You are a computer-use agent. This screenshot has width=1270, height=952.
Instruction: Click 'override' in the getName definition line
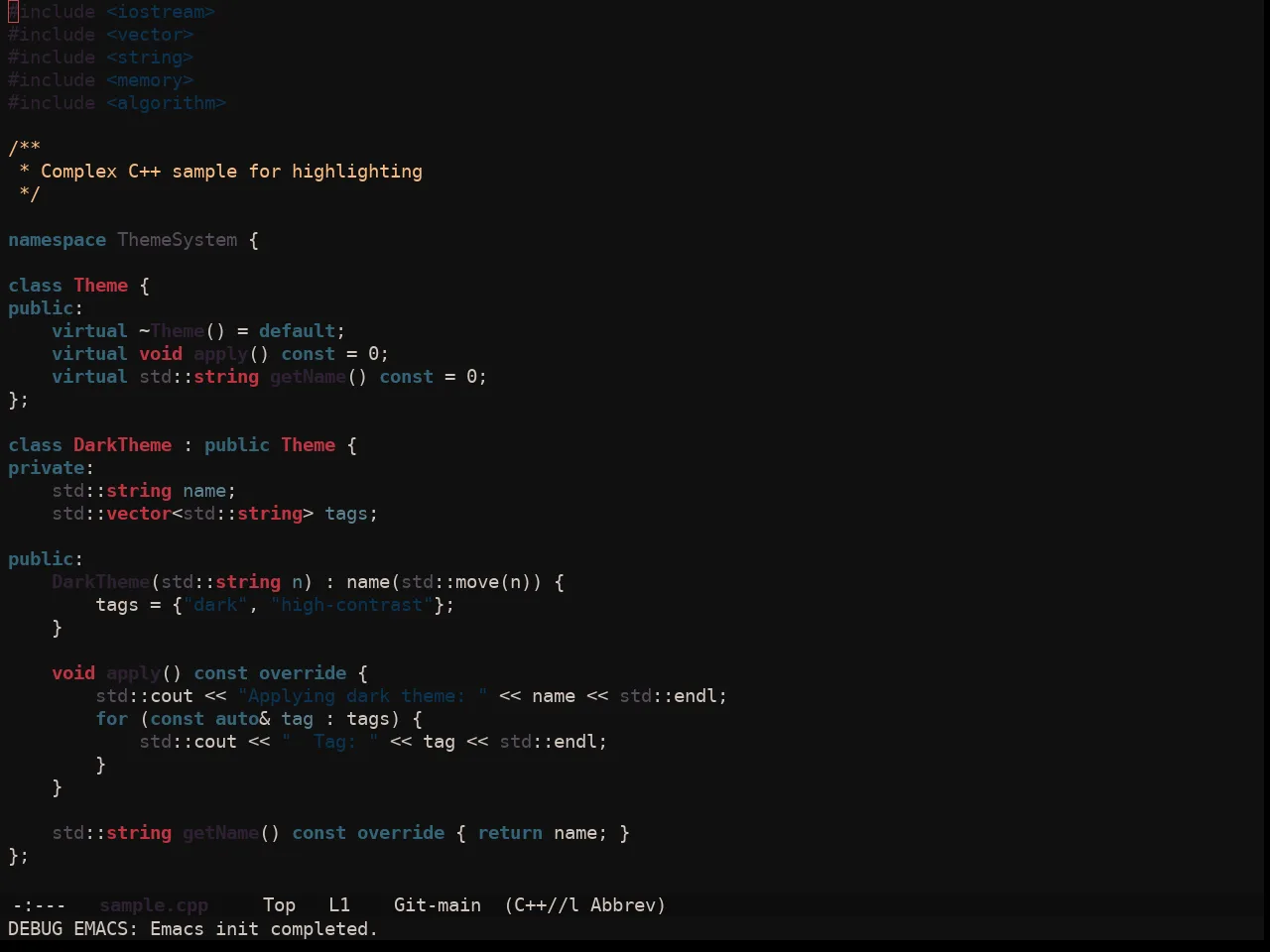point(401,833)
